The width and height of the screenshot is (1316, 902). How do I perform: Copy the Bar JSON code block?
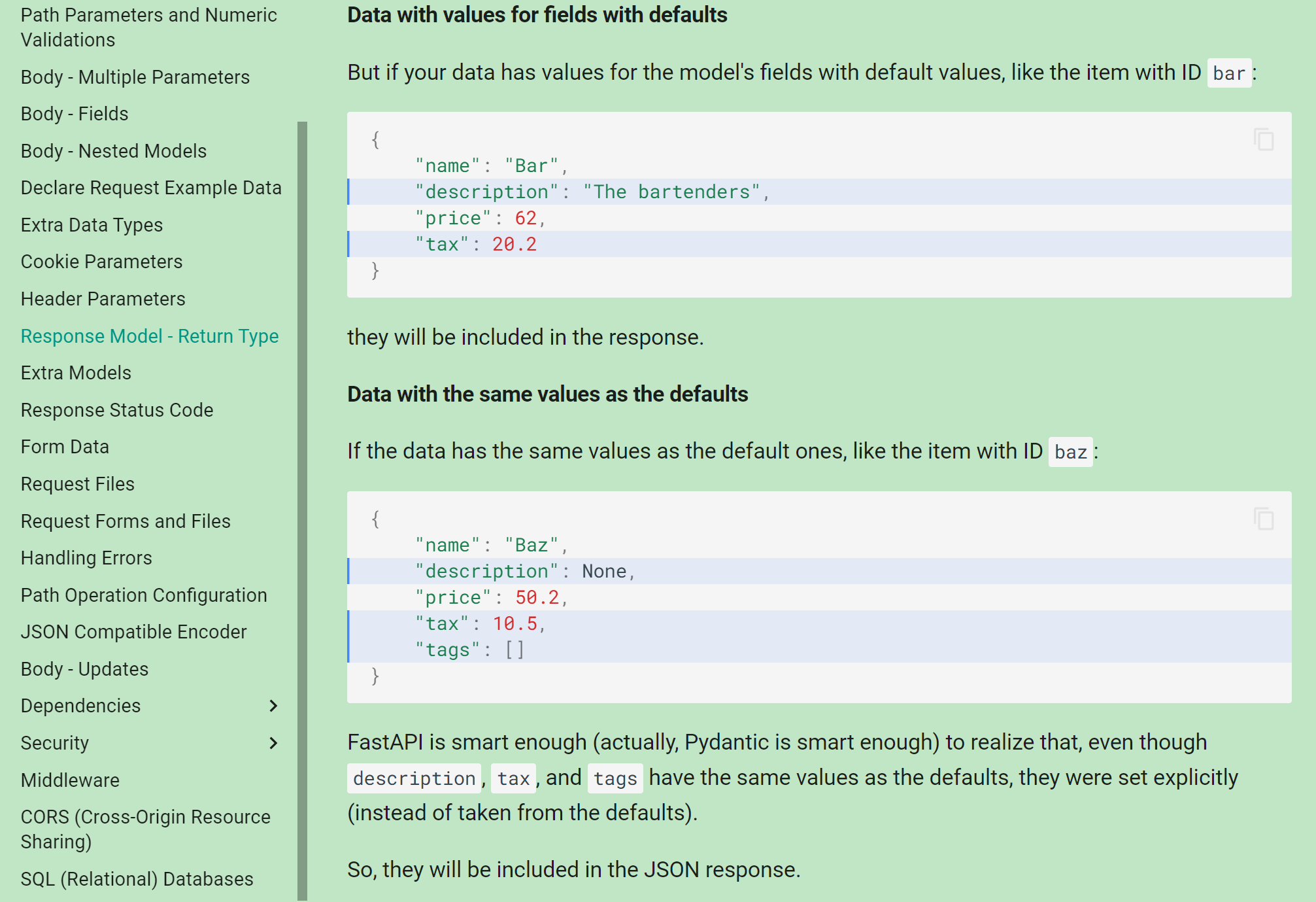tap(1264, 139)
